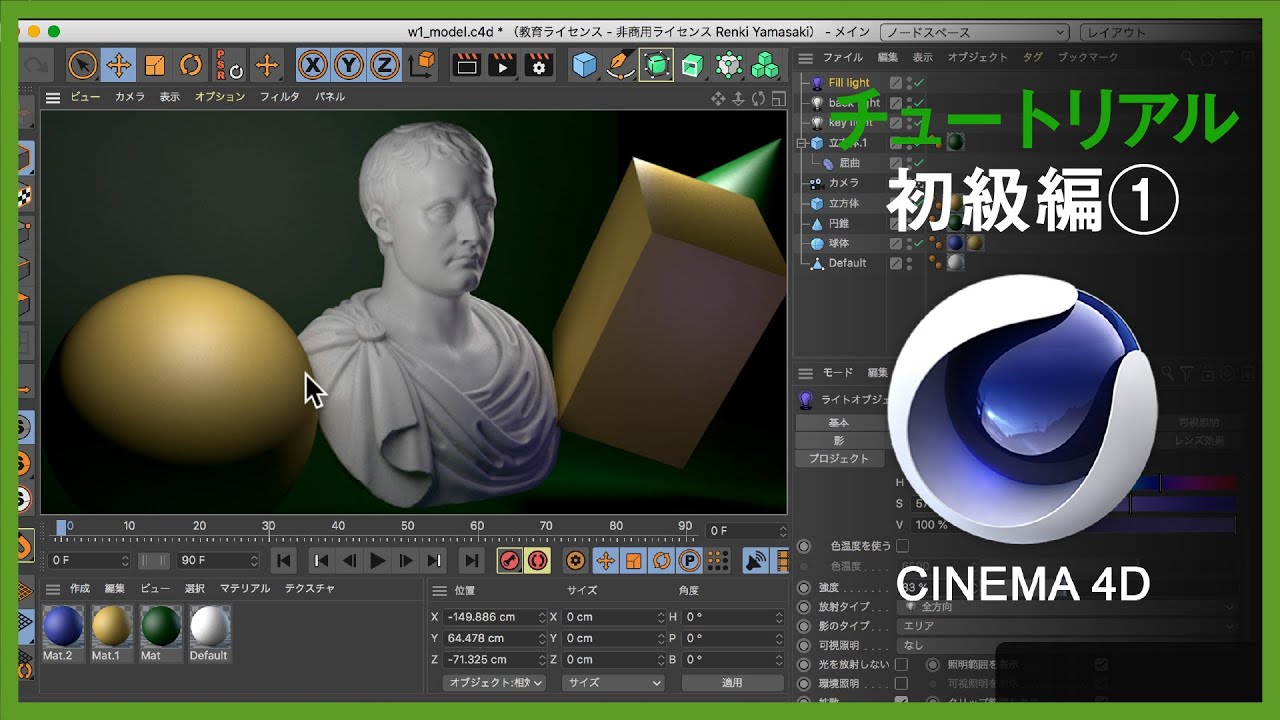The height and width of the screenshot is (720, 1280).
Task: Open the material manager テクスチャ menu
Action: pos(310,589)
